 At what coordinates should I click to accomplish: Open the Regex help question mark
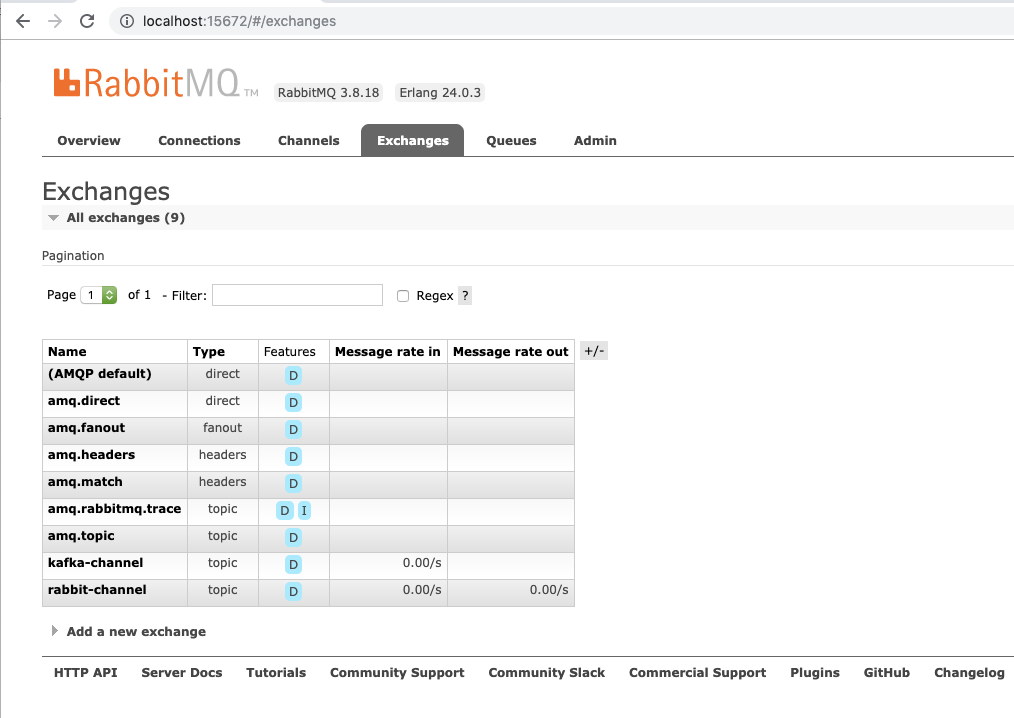463,295
